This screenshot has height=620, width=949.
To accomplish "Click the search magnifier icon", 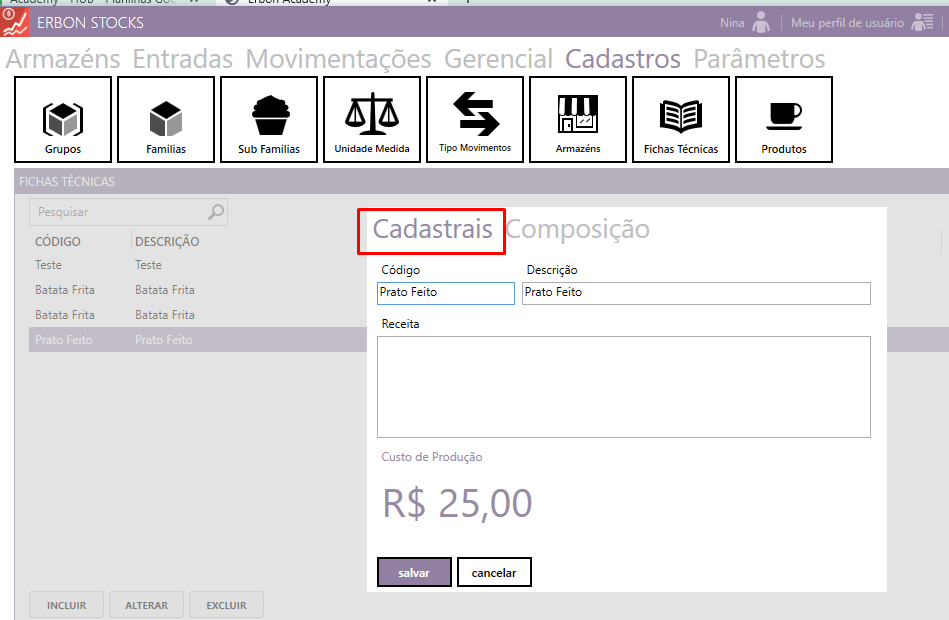I will coord(216,212).
